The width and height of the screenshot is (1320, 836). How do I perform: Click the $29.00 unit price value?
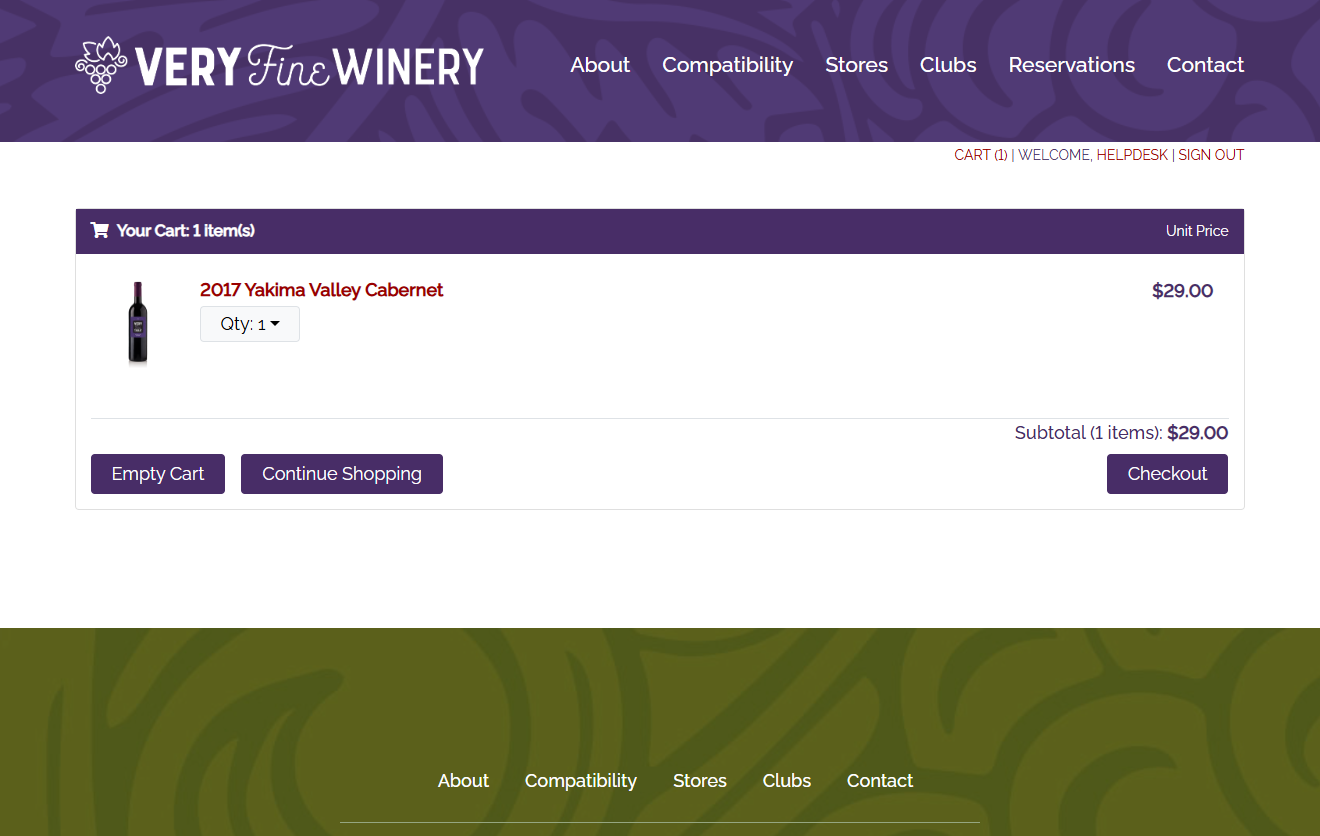point(1182,291)
